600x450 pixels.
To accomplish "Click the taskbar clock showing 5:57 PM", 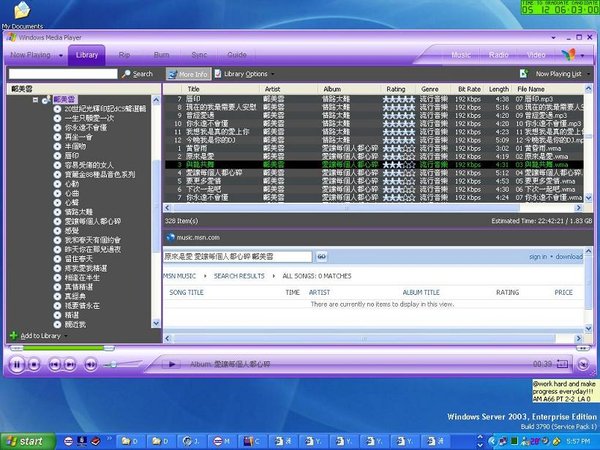I will point(578,442).
